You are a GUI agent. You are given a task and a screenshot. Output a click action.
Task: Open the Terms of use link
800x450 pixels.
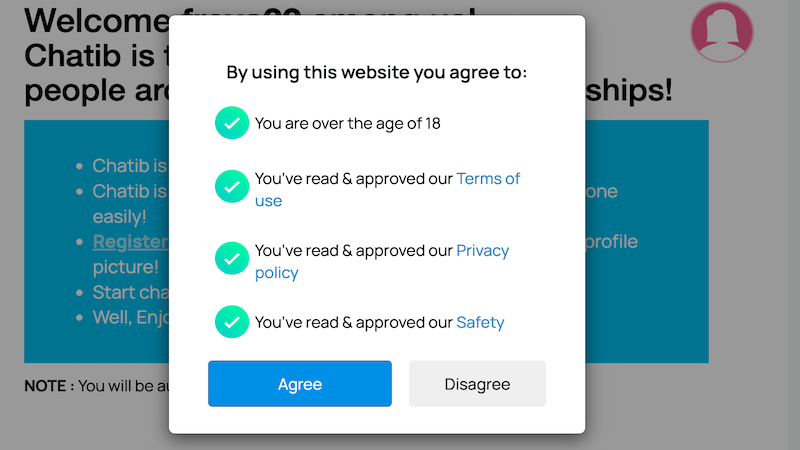tap(488, 179)
